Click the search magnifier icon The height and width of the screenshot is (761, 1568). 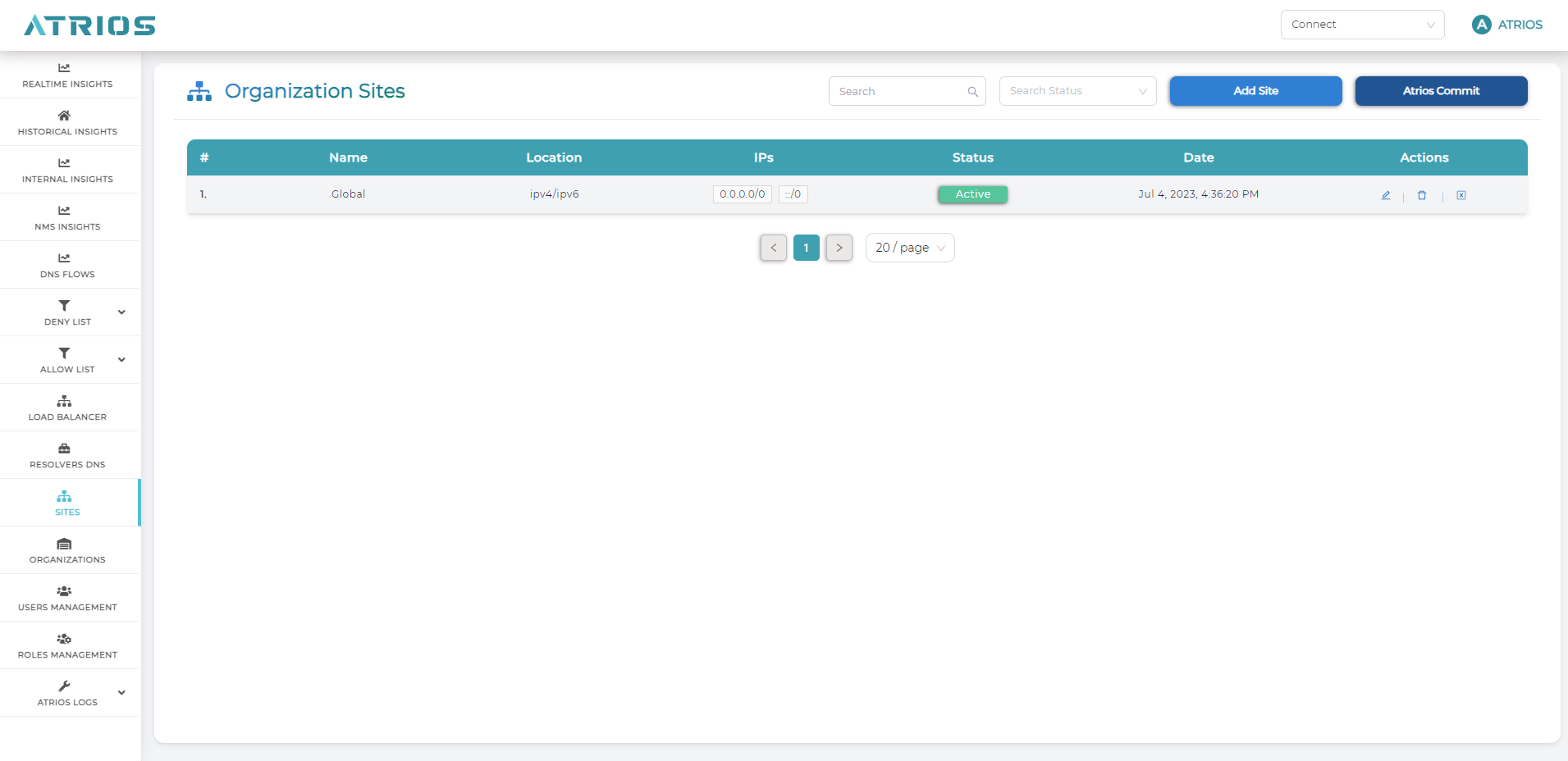972,92
